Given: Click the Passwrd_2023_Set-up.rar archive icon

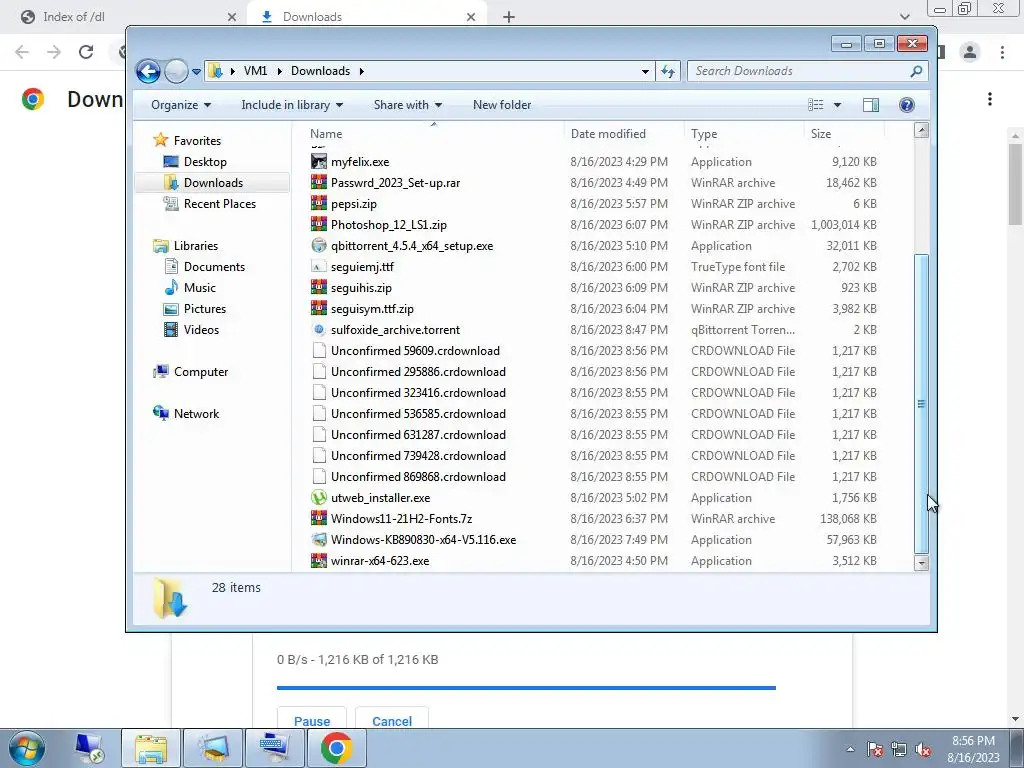Looking at the screenshot, I should pos(319,182).
